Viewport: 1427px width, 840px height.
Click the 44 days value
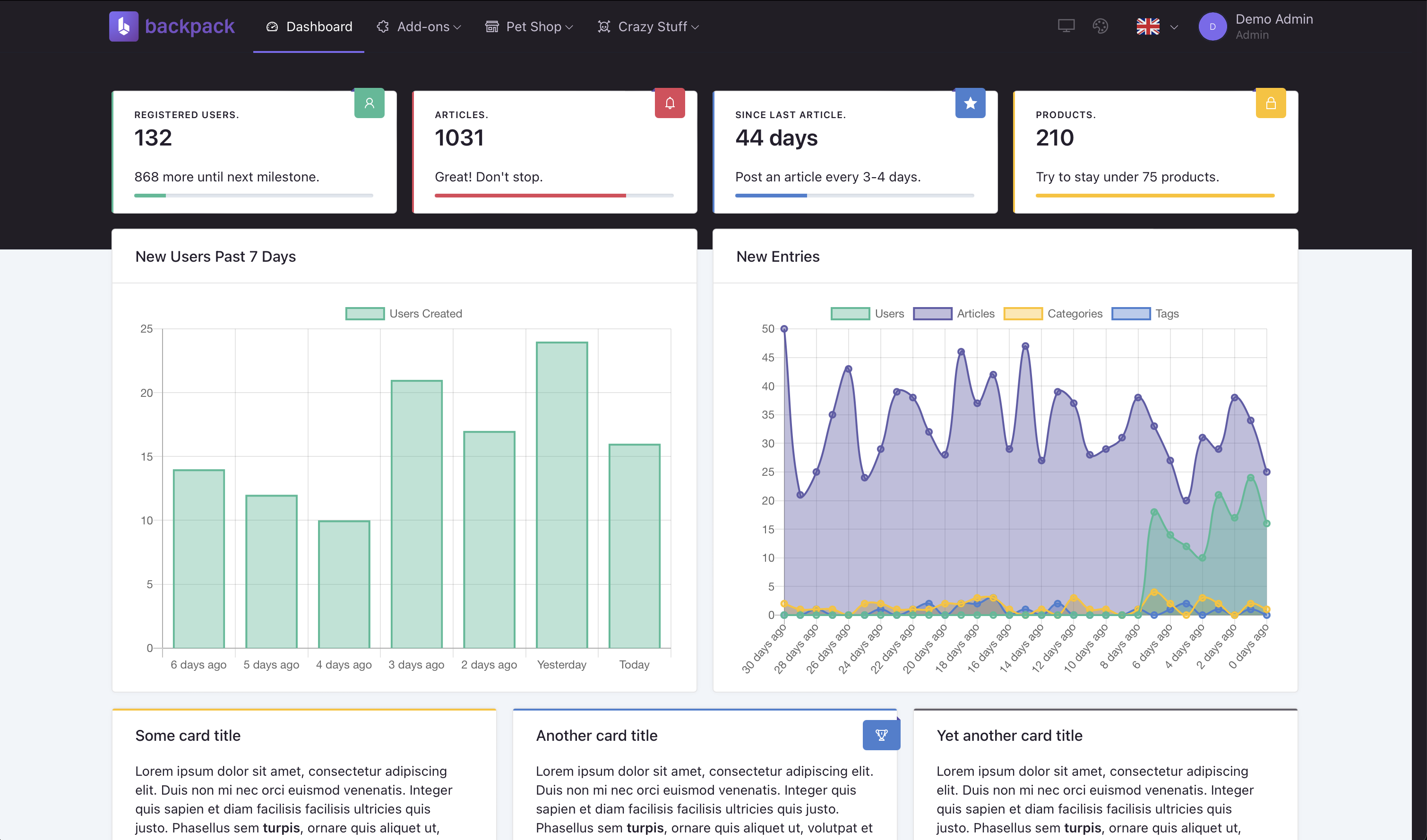point(776,137)
